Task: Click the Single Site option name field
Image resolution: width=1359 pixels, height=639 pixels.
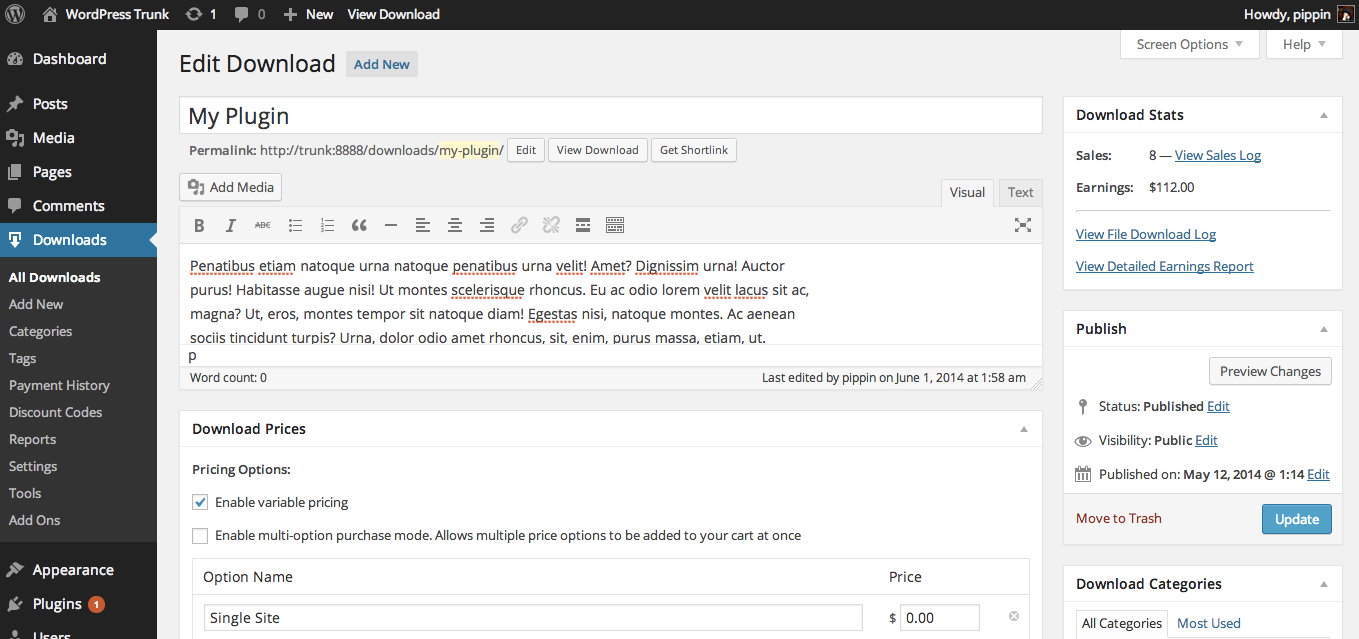Action: coord(533,618)
